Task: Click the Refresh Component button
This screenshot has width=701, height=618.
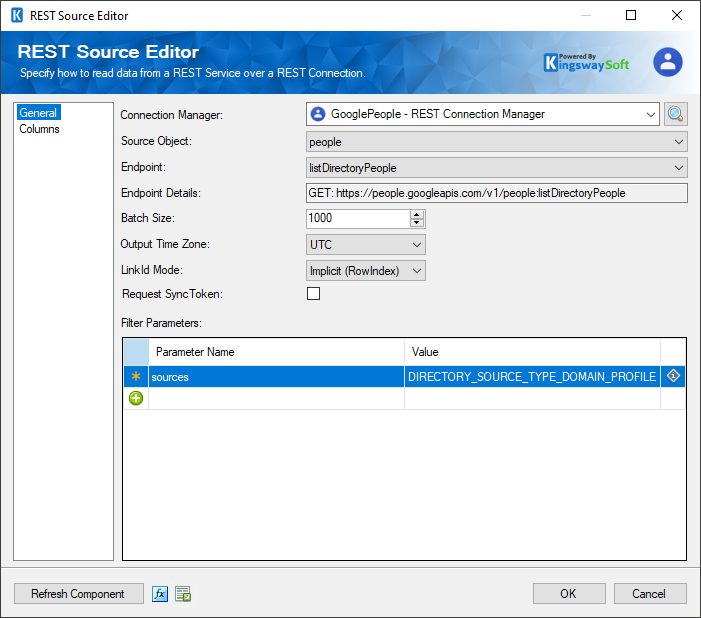Action: (79, 594)
